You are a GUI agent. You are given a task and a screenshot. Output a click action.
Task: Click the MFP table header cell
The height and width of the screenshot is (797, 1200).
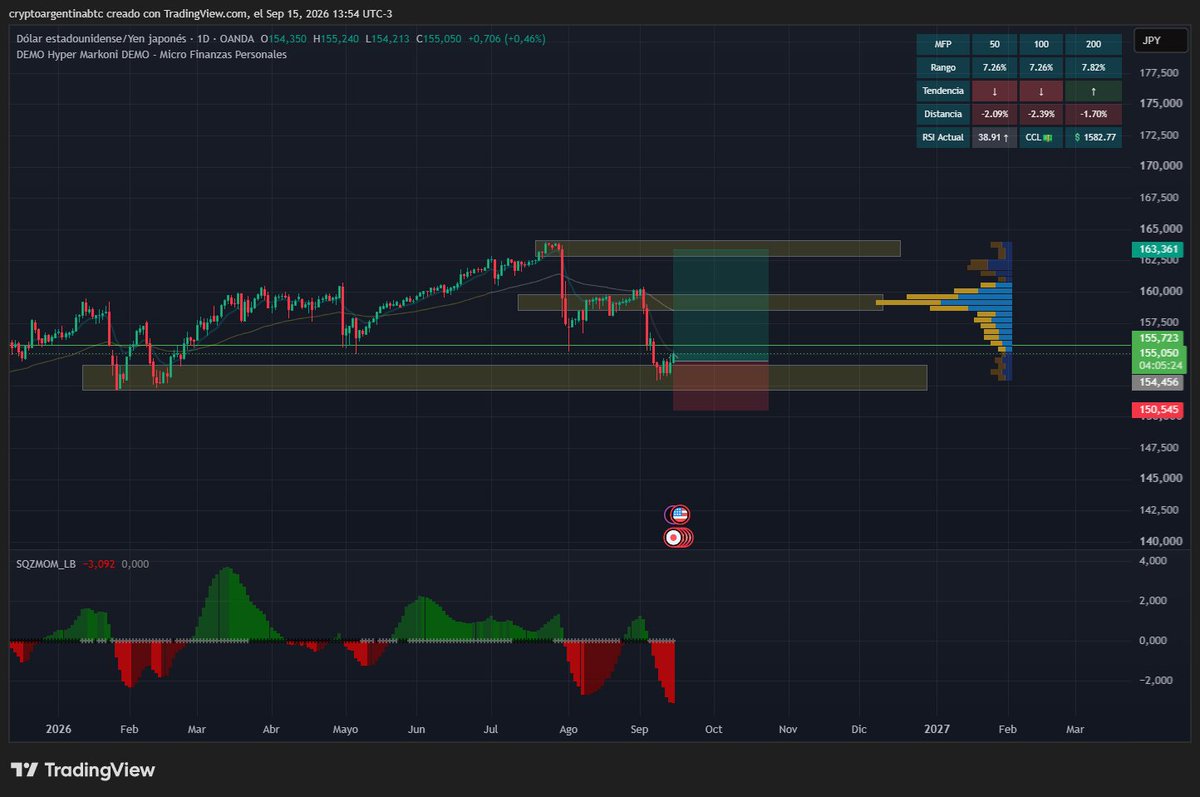tap(942, 44)
